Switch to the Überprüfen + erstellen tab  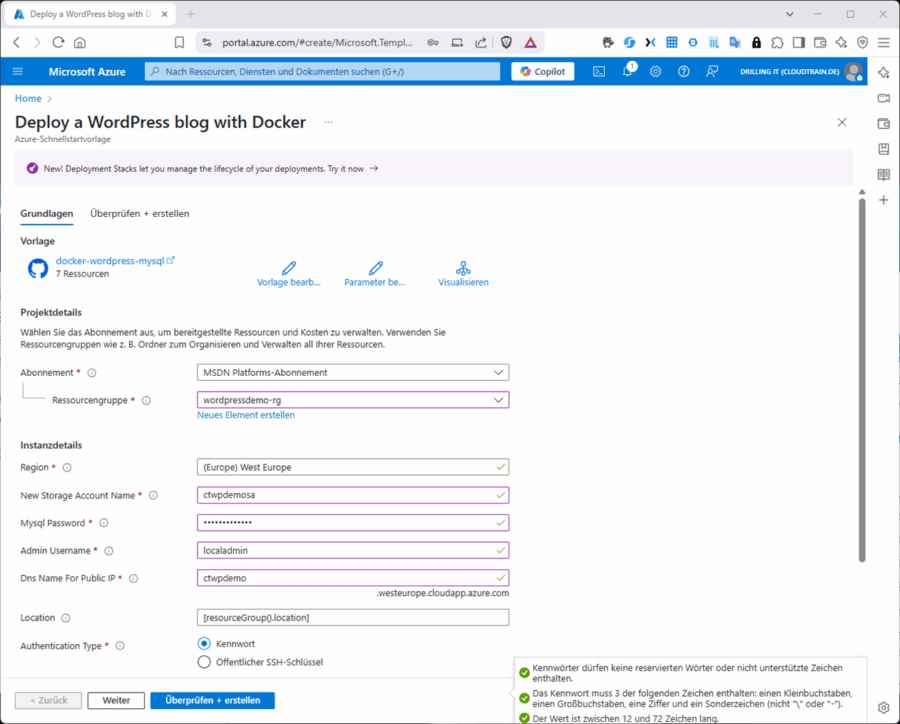pyautogui.click(x=139, y=214)
